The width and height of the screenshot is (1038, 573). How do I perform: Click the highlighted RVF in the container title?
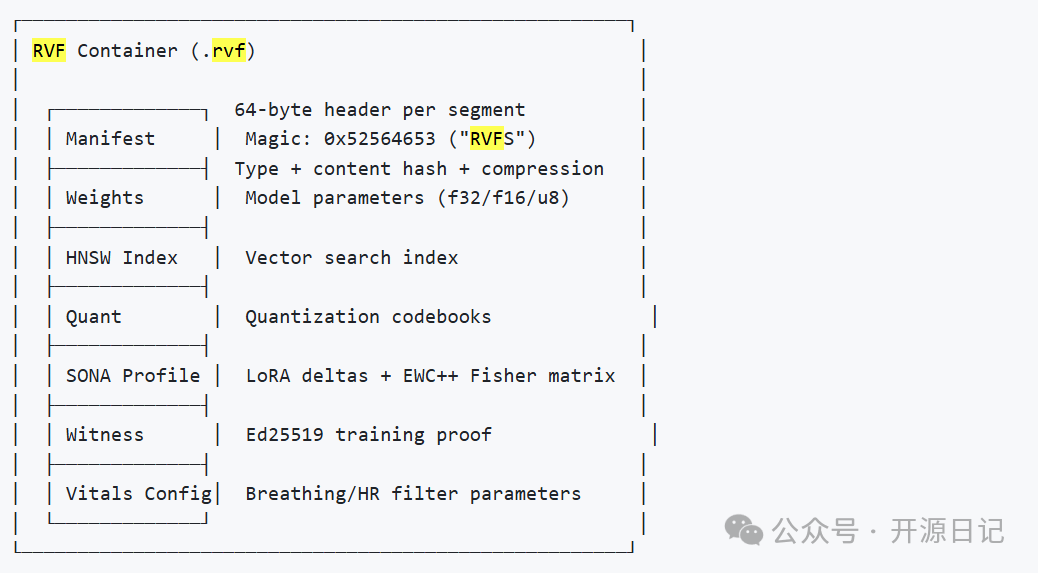pyautogui.click(x=48, y=50)
